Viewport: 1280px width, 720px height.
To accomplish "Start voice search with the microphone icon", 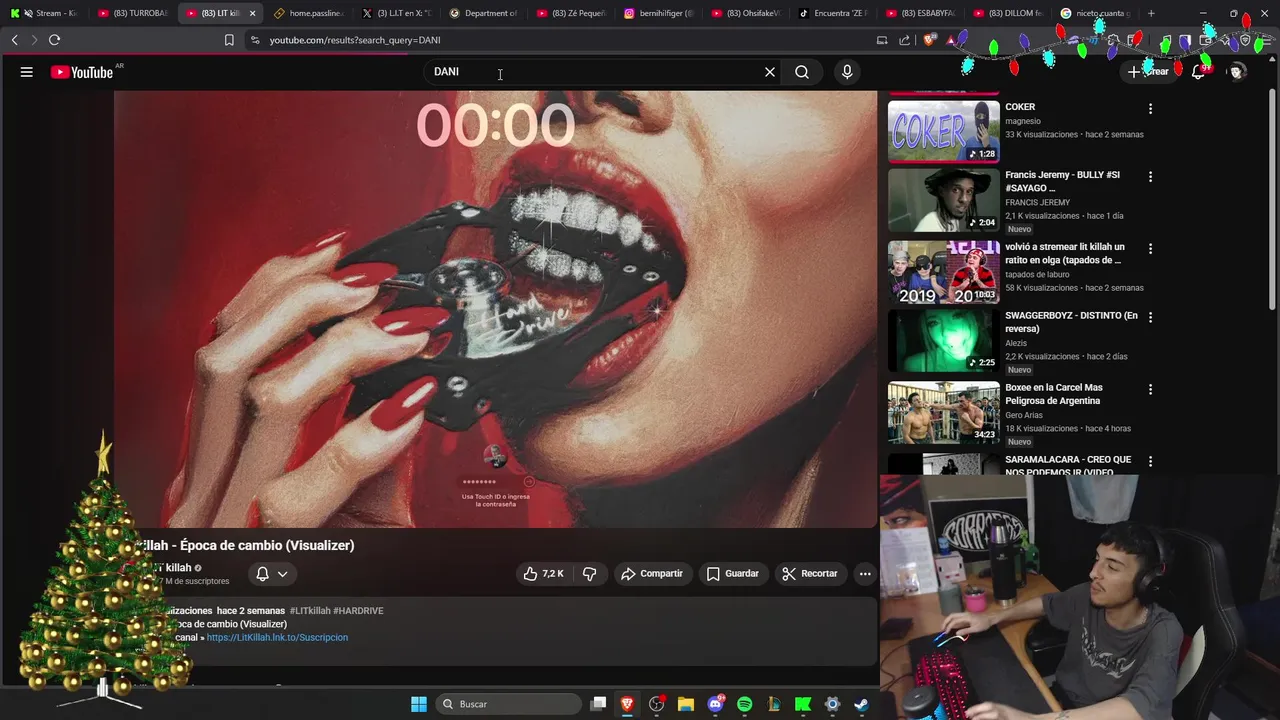I will point(847,72).
